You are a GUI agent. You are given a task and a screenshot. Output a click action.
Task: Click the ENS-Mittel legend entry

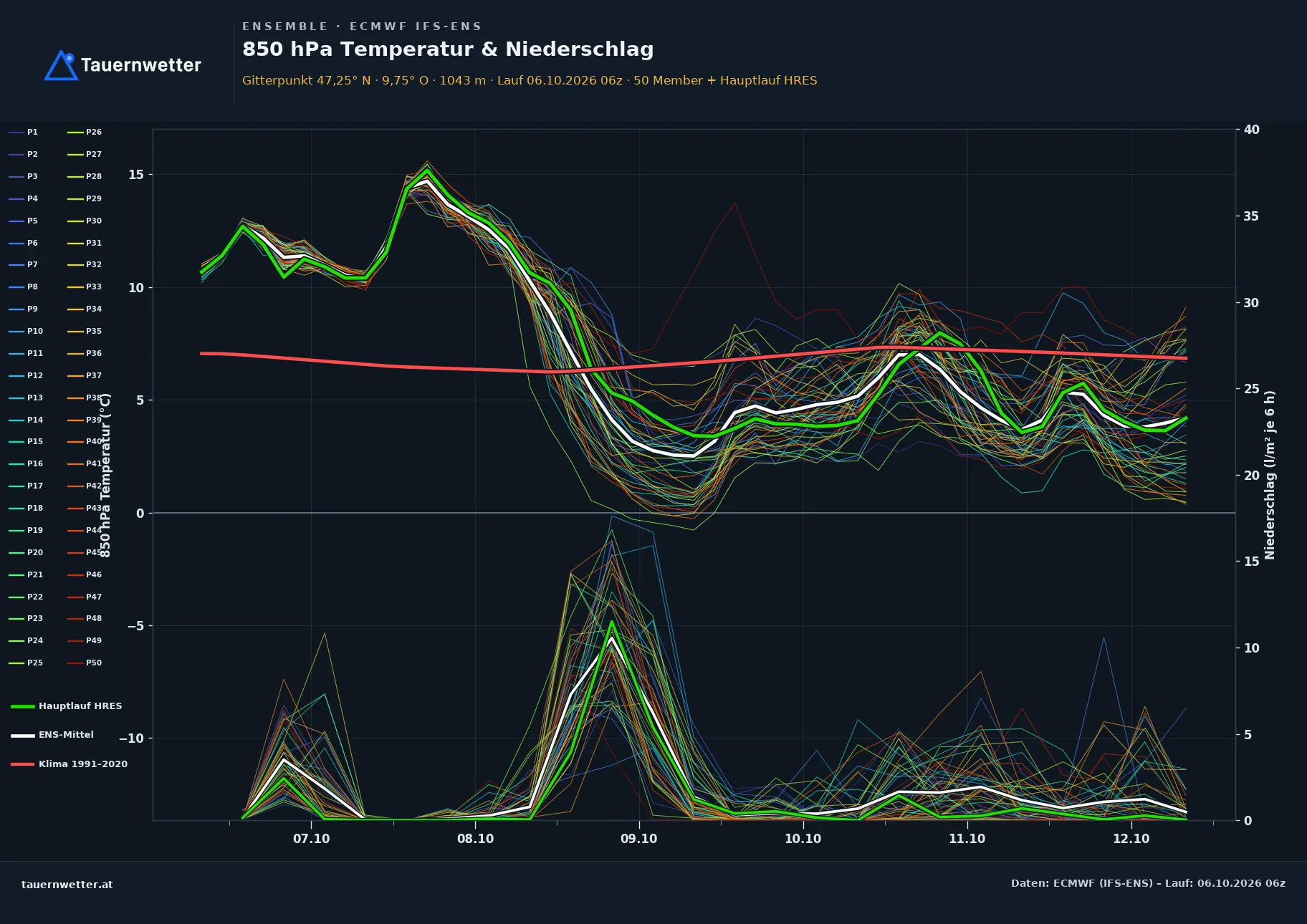pyautogui.click(x=52, y=734)
